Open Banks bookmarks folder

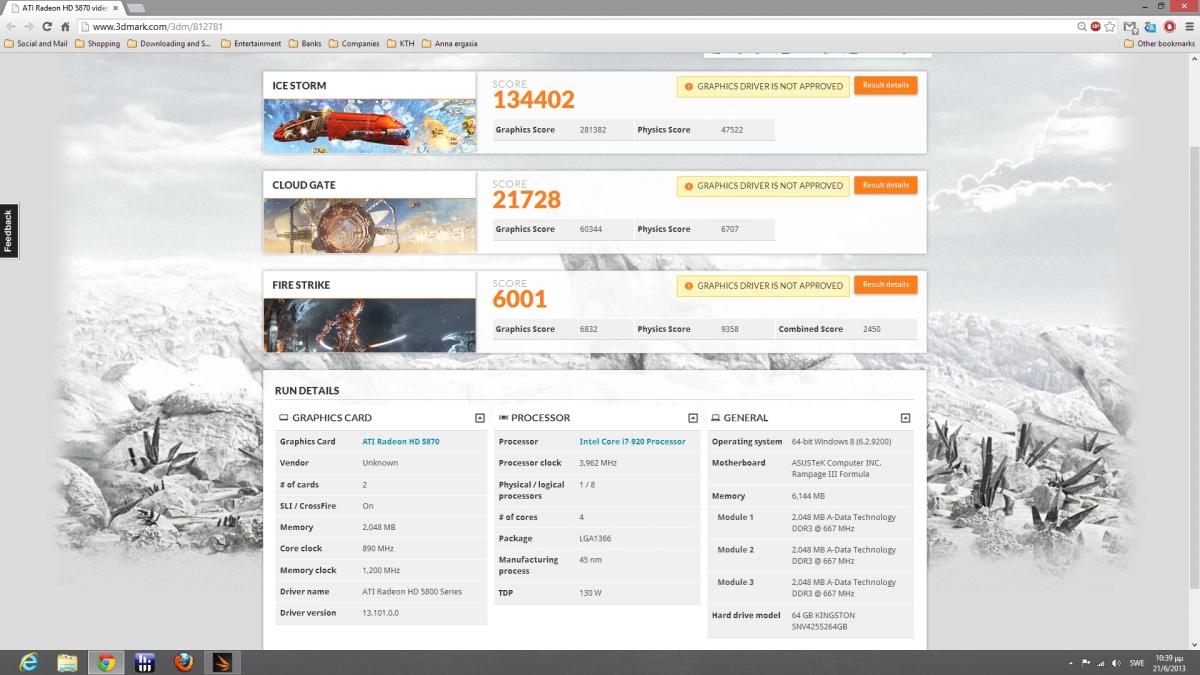click(305, 44)
